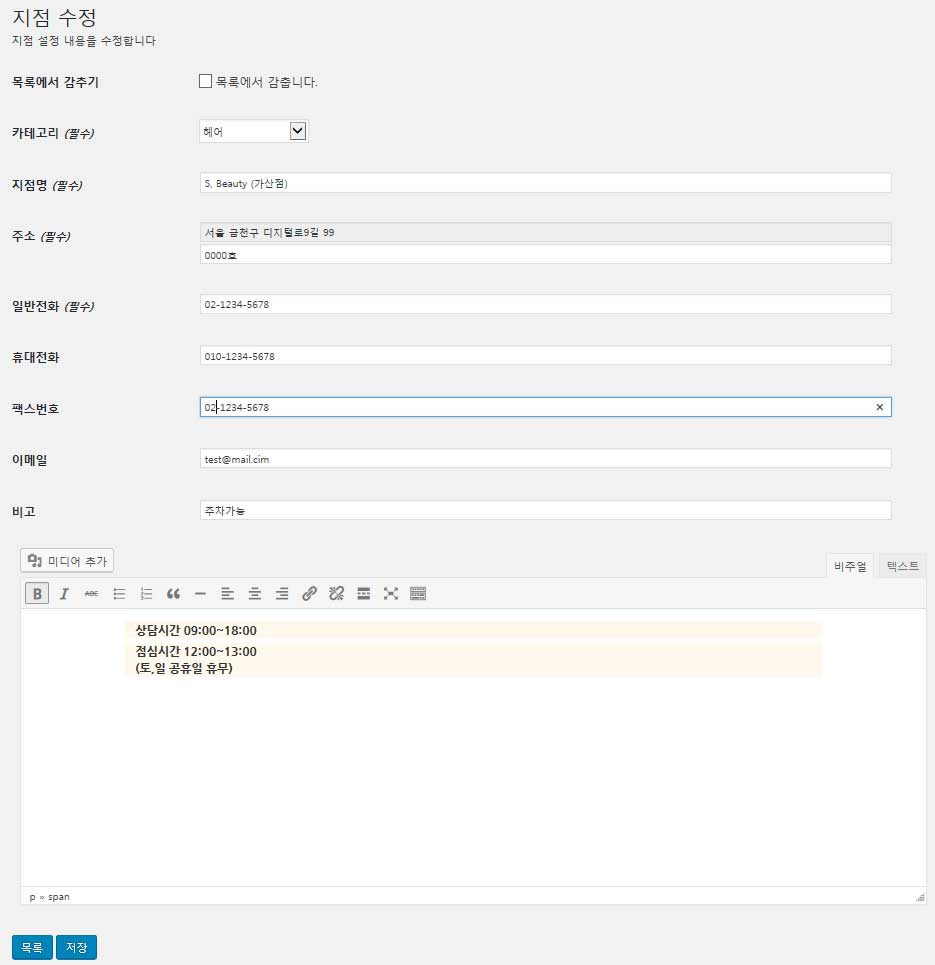Grab the editor resize handle corner
Screen dimensions: 935x965
point(920,898)
